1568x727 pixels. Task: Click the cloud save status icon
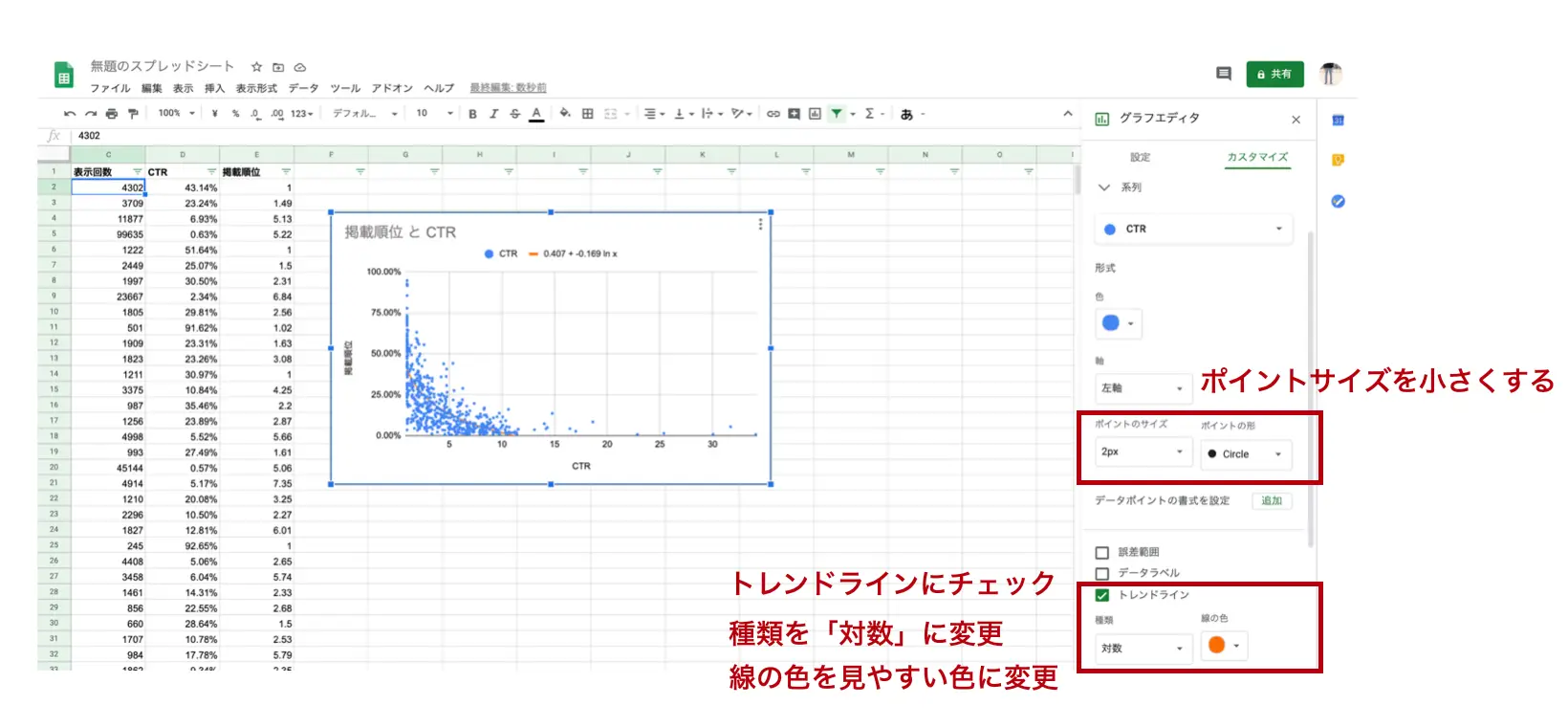pyautogui.click(x=299, y=67)
